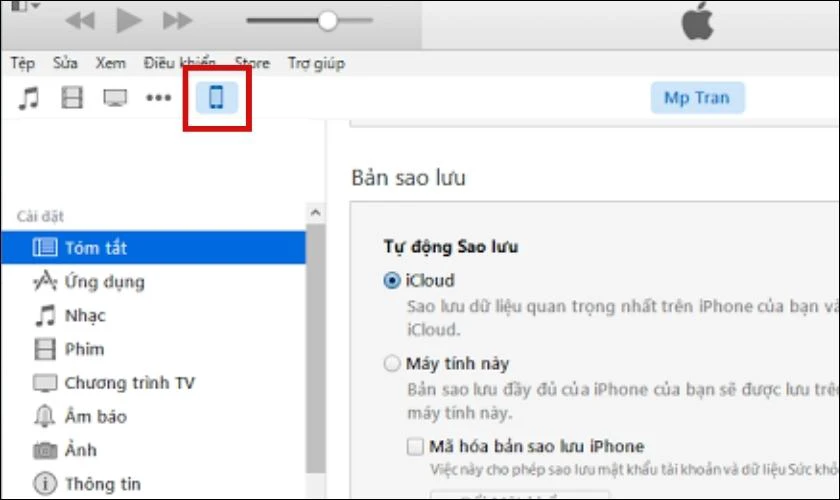The width and height of the screenshot is (840, 500).
Task: Click the Cài đặt section label
Action: [40, 217]
